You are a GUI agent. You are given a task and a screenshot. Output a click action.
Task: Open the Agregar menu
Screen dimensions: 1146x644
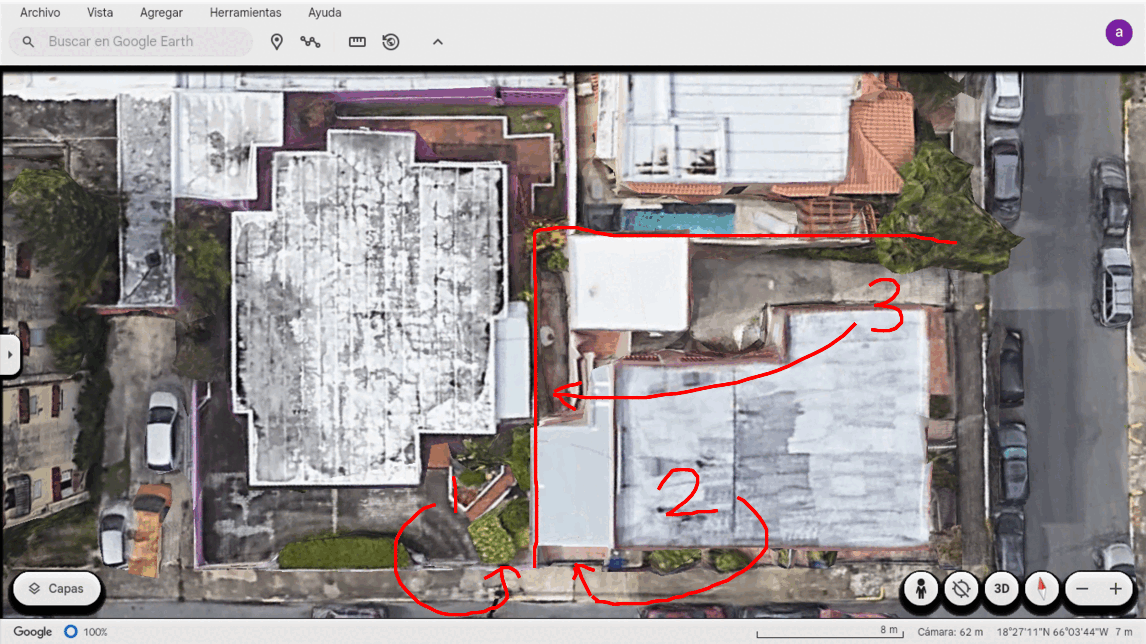coord(161,13)
